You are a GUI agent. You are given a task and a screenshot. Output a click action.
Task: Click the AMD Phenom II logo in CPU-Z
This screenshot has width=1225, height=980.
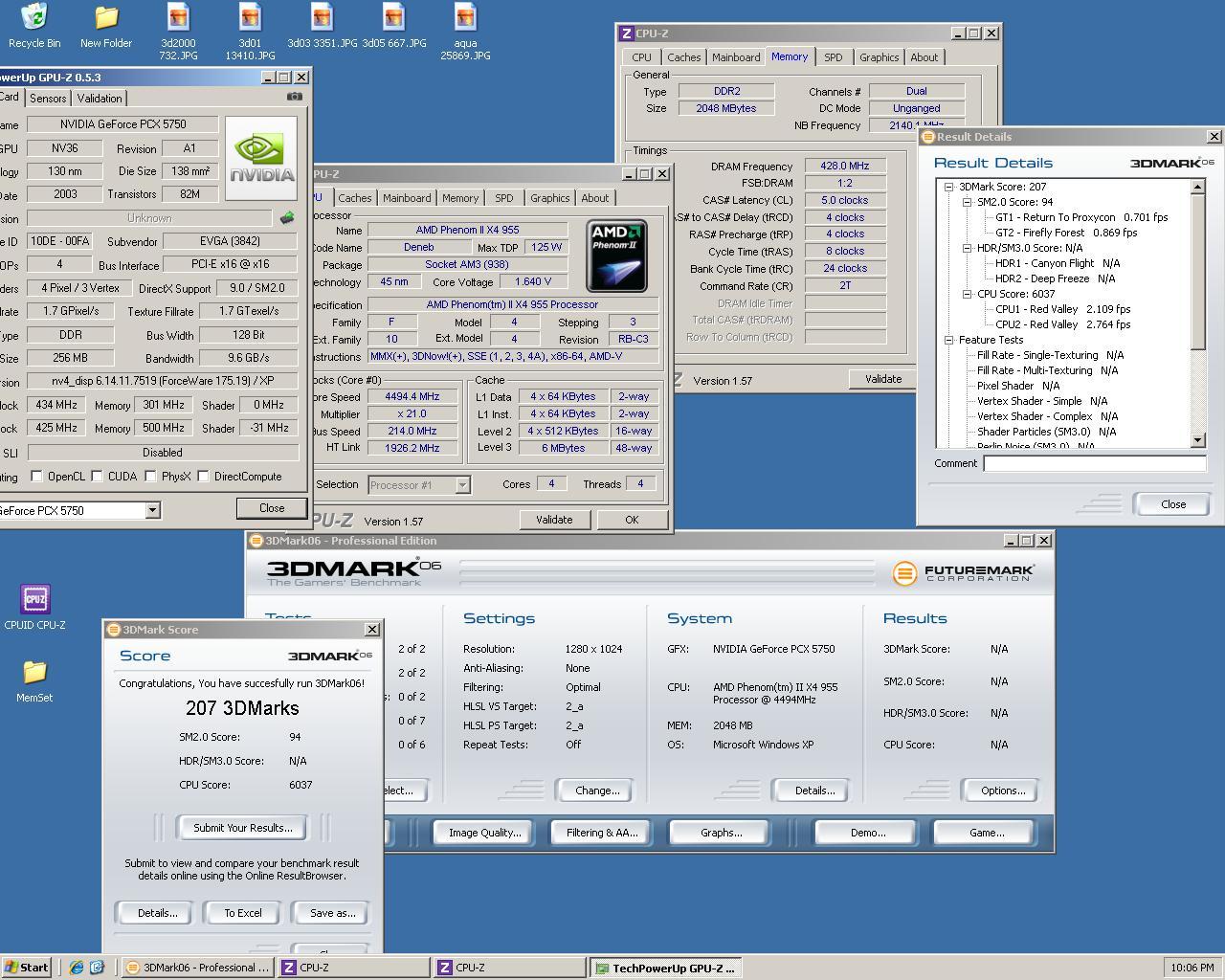pos(617,256)
